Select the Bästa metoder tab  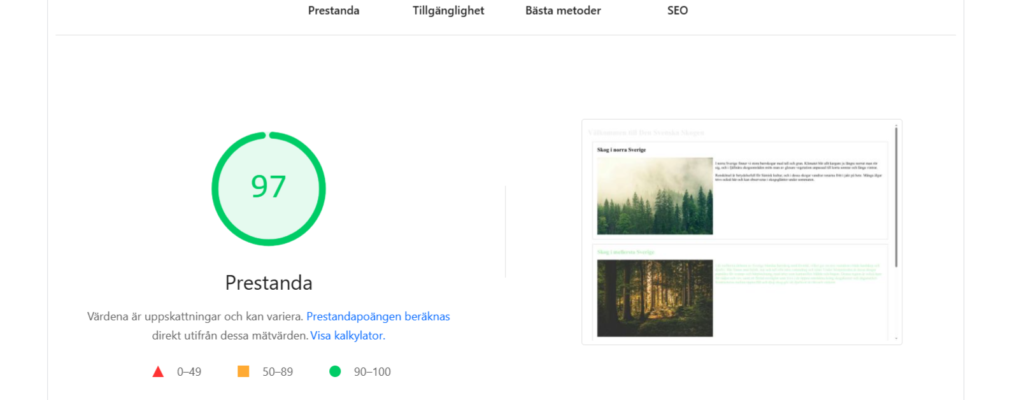click(562, 11)
